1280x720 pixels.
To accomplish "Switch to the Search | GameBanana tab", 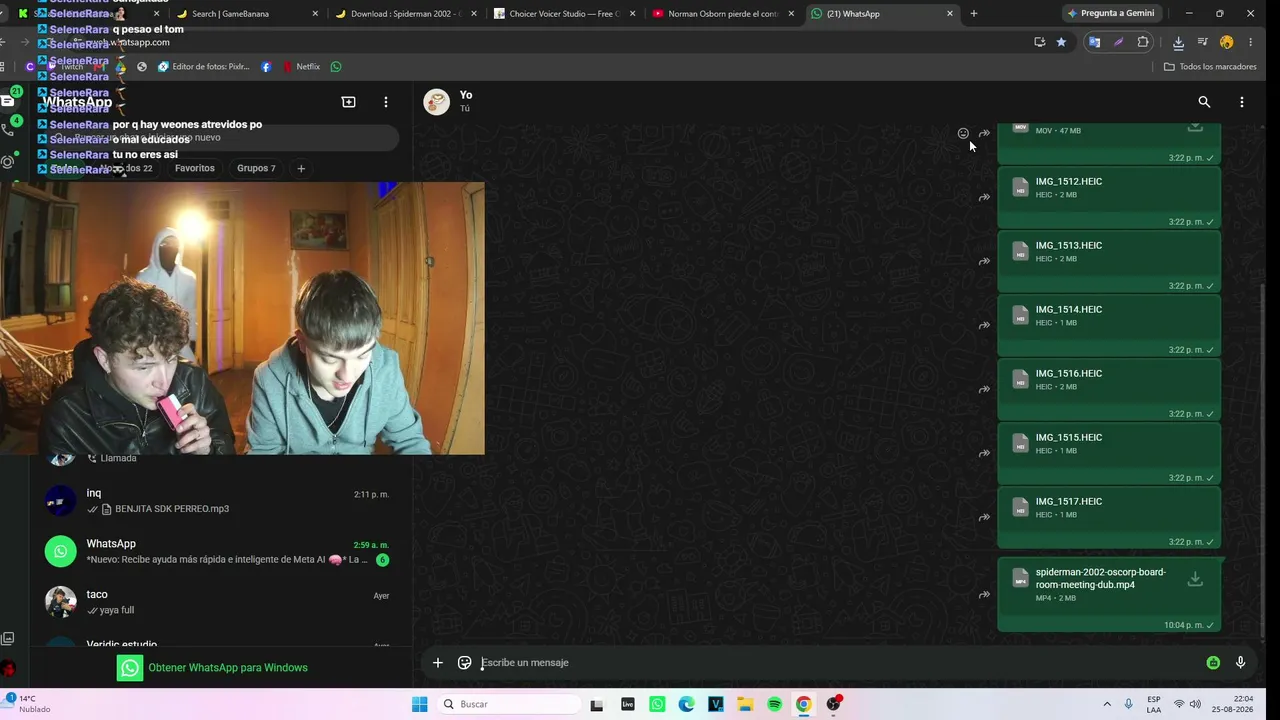I will click(x=247, y=14).
